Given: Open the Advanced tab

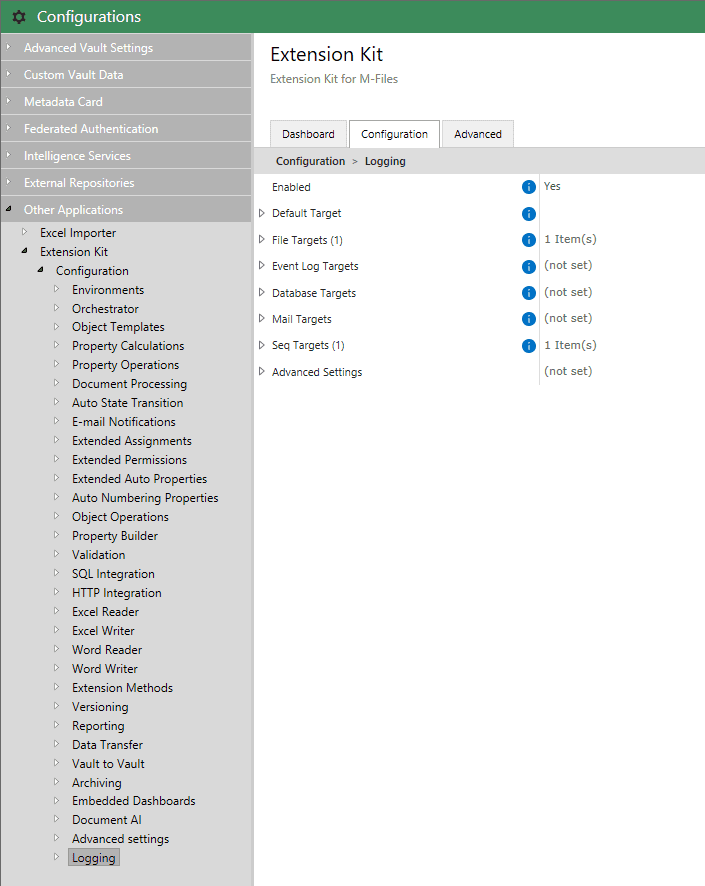Looking at the screenshot, I should (x=477, y=134).
